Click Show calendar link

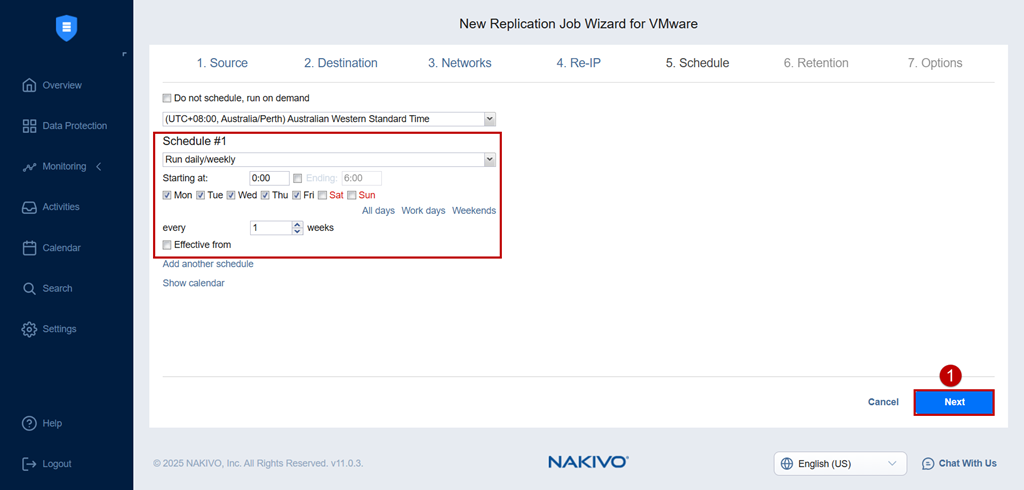(x=193, y=284)
